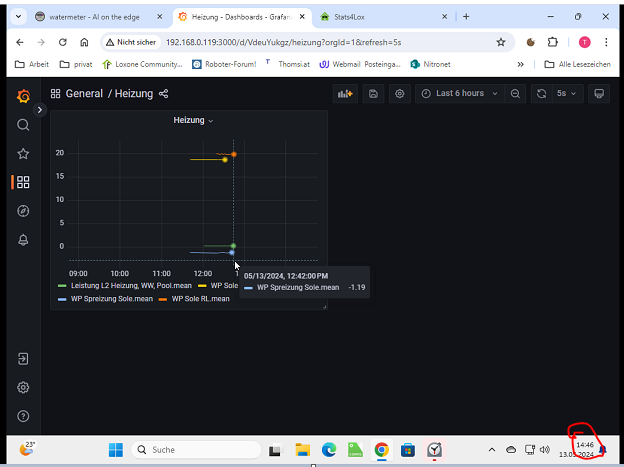
Task: Click the Add panel icon
Action: (x=346, y=93)
